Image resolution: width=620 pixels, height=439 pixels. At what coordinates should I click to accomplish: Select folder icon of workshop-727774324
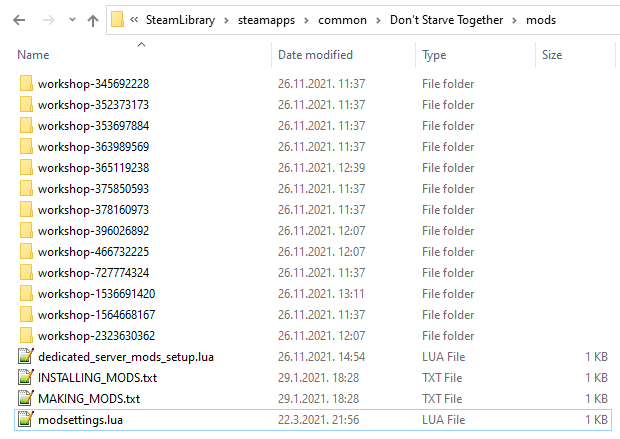coord(26,272)
